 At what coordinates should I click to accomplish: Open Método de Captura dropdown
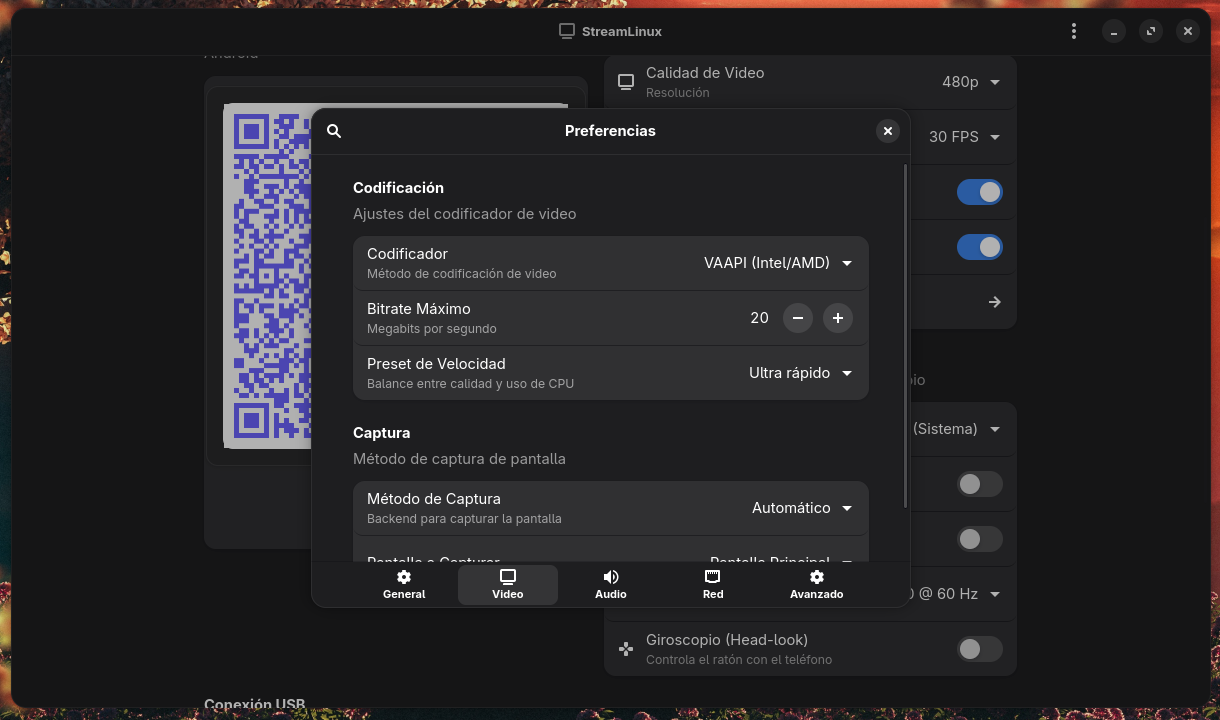click(802, 508)
